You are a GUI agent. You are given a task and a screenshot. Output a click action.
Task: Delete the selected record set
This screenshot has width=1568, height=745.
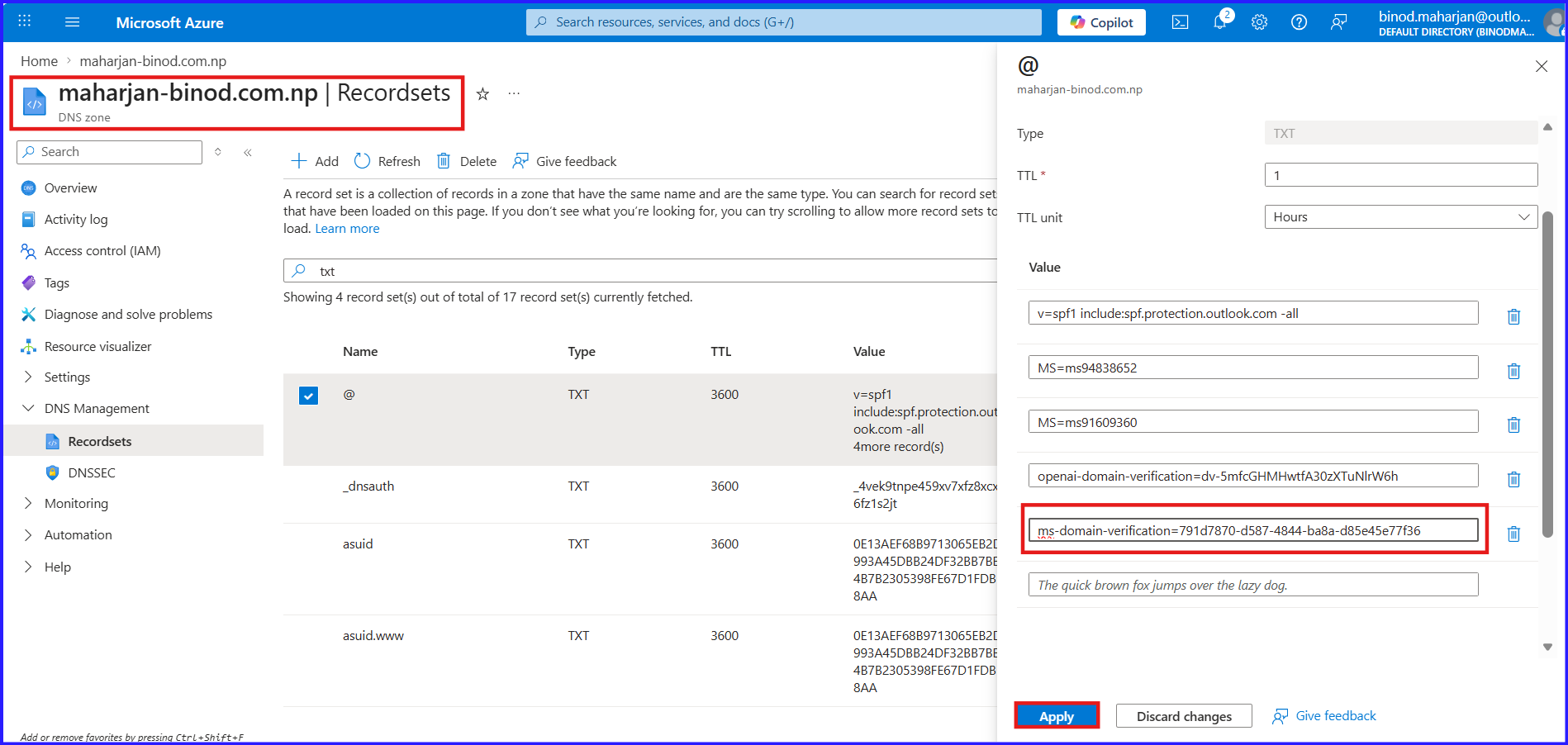tap(466, 161)
